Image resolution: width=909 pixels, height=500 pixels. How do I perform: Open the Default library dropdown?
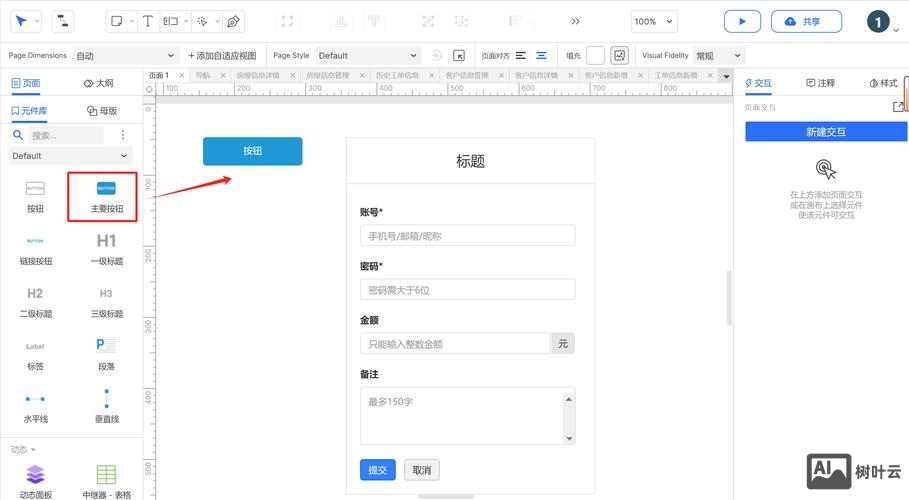coord(70,155)
